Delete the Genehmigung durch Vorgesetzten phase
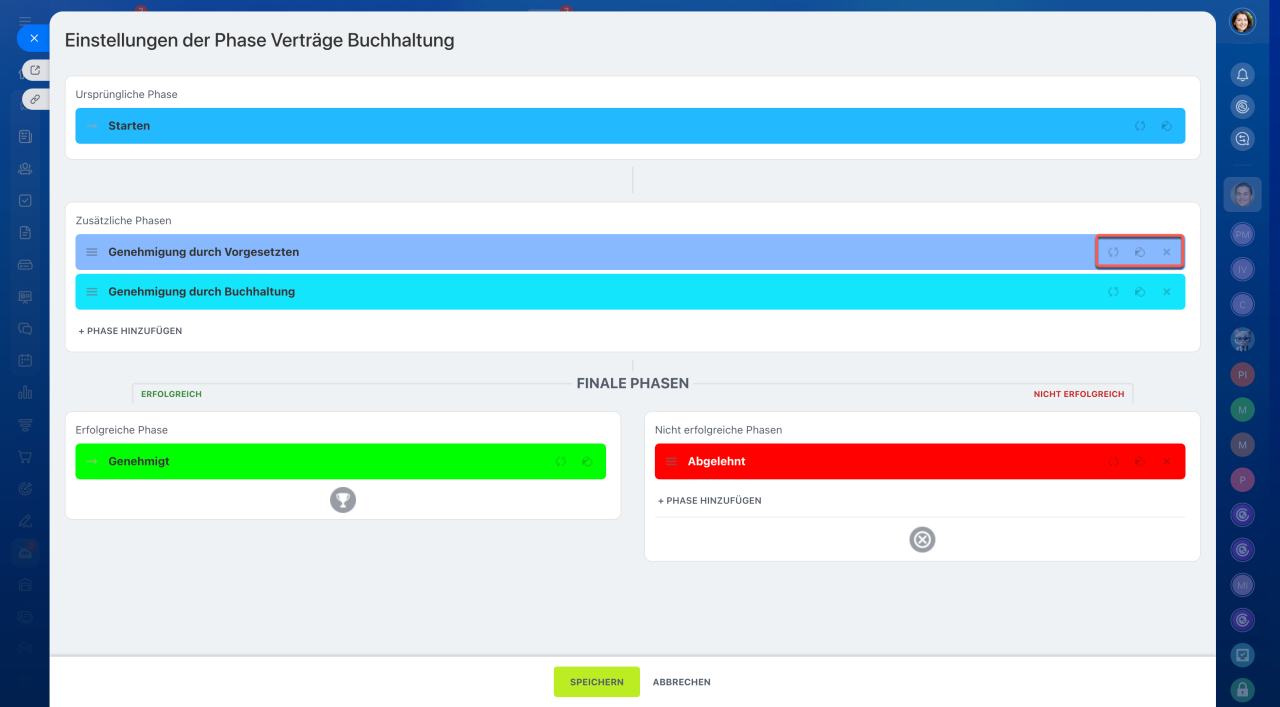This screenshot has height=707, width=1280. pos(1166,252)
